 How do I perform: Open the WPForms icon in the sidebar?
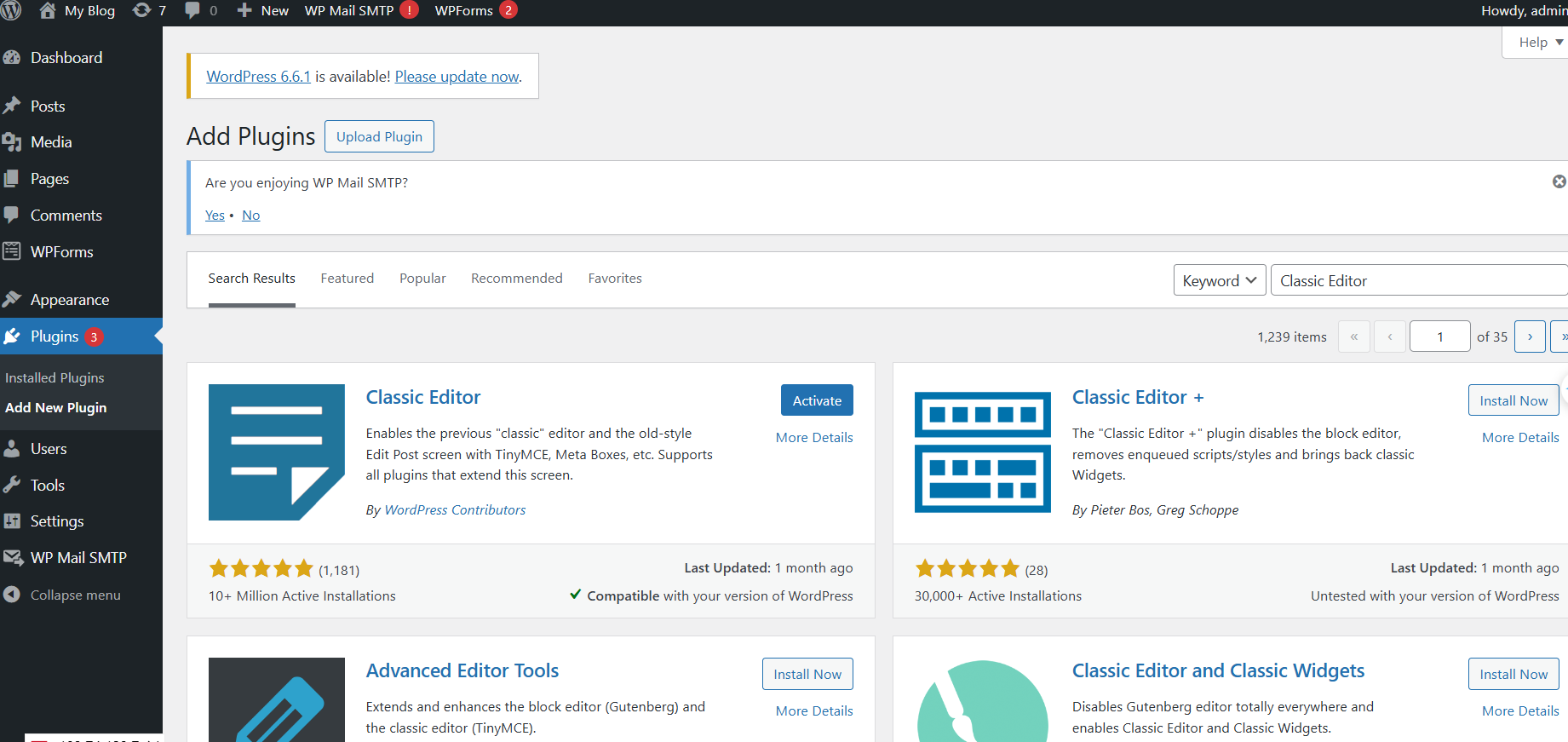pyautogui.click(x=12, y=251)
